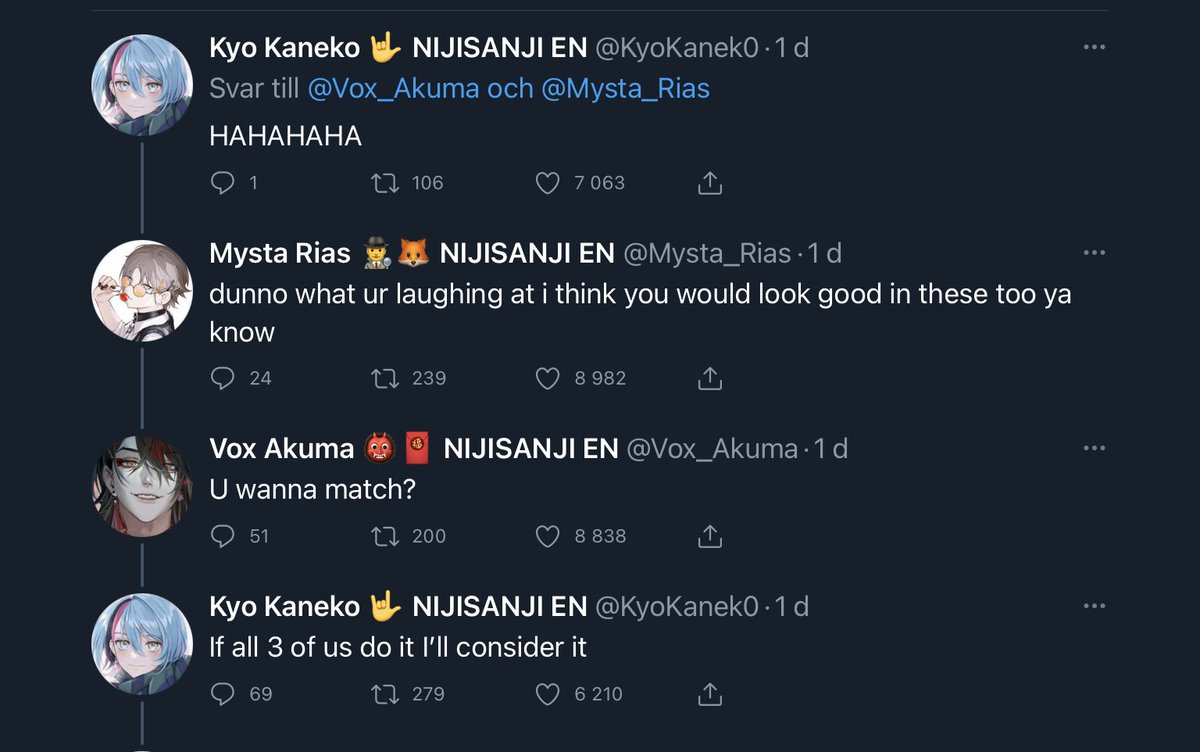1200x752 pixels.
Task: Open the @Vox_Akuma mention link
Action: coord(394,88)
